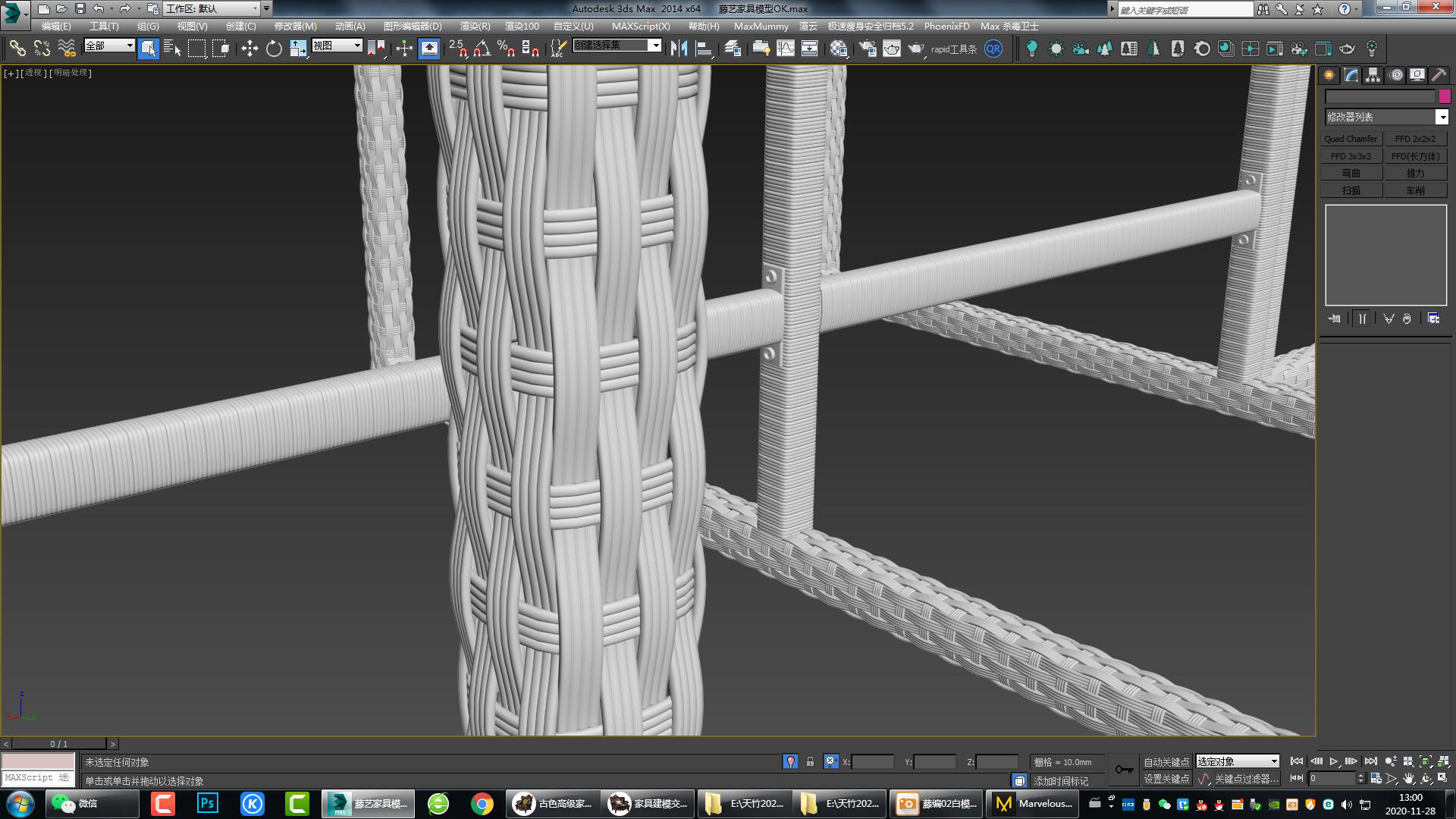
Task: Select the Select and Rotate tool
Action: (275, 48)
